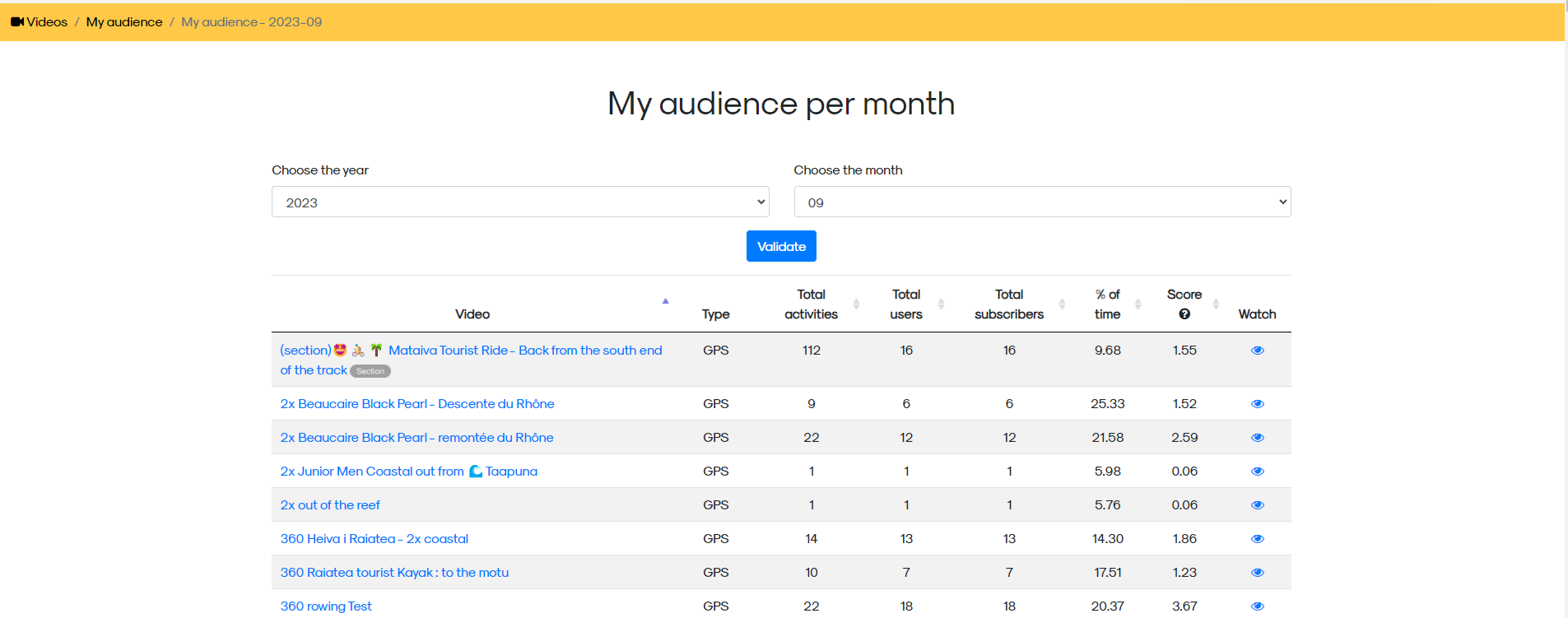
Task: Open Mataiva Tourist Ride section video link
Action: click(471, 360)
